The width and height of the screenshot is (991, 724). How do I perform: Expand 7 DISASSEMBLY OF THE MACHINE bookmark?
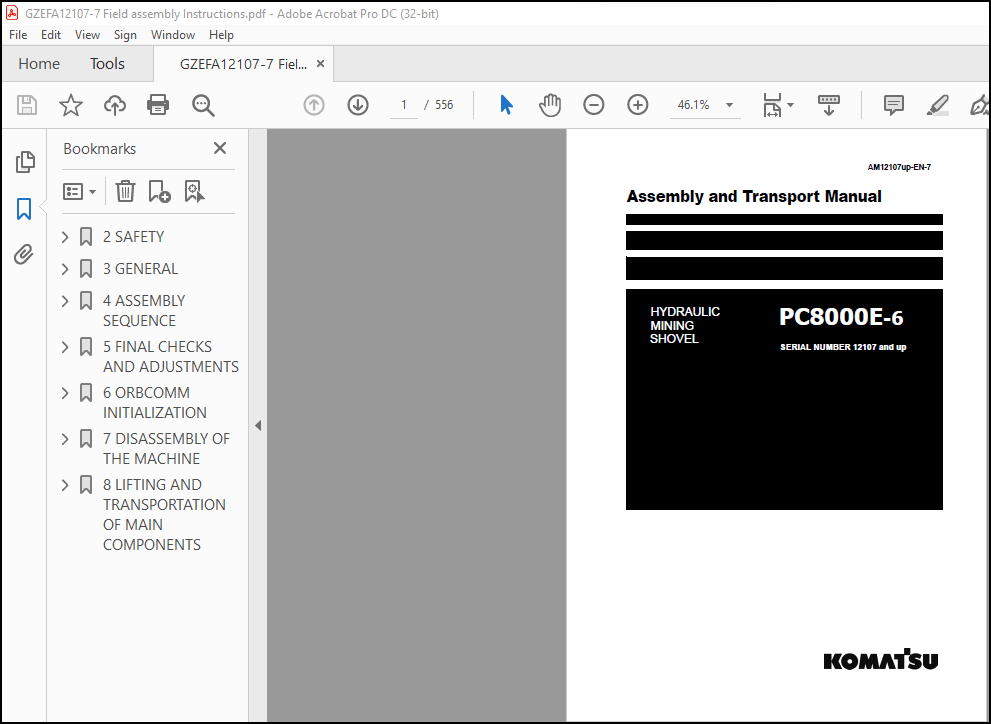(65, 439)
